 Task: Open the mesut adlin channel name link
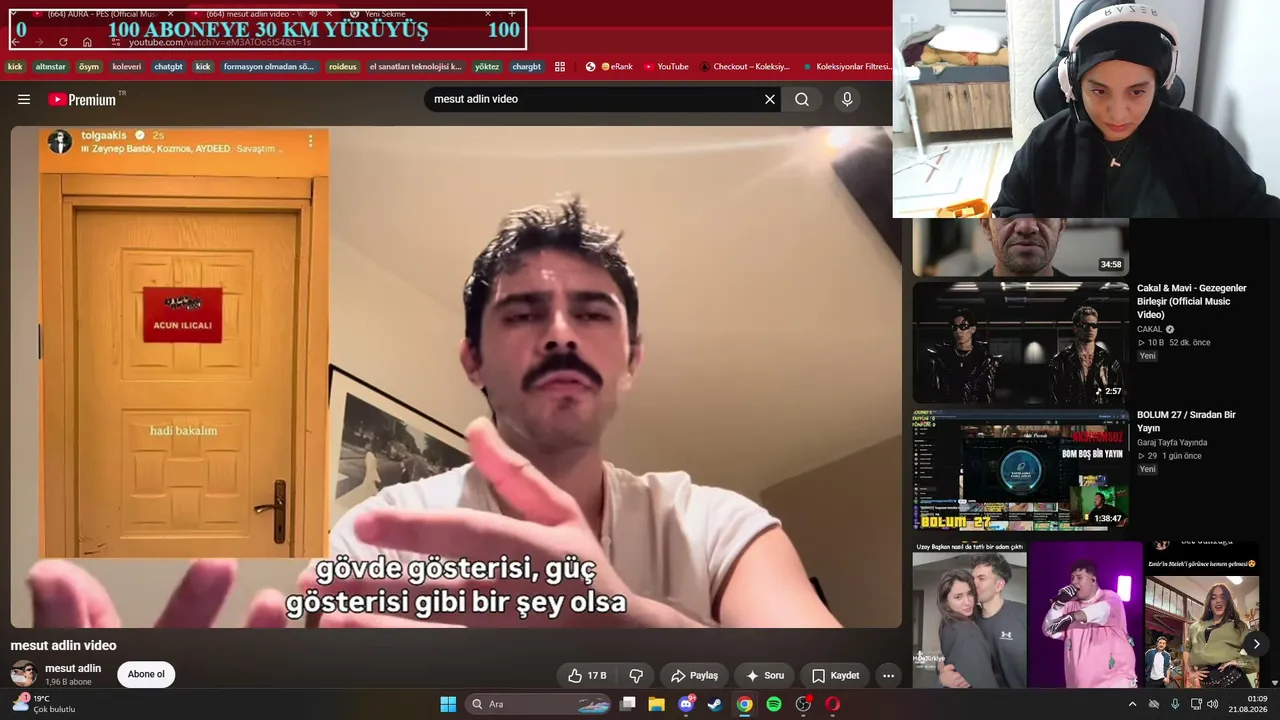click(x=73, y=668)
